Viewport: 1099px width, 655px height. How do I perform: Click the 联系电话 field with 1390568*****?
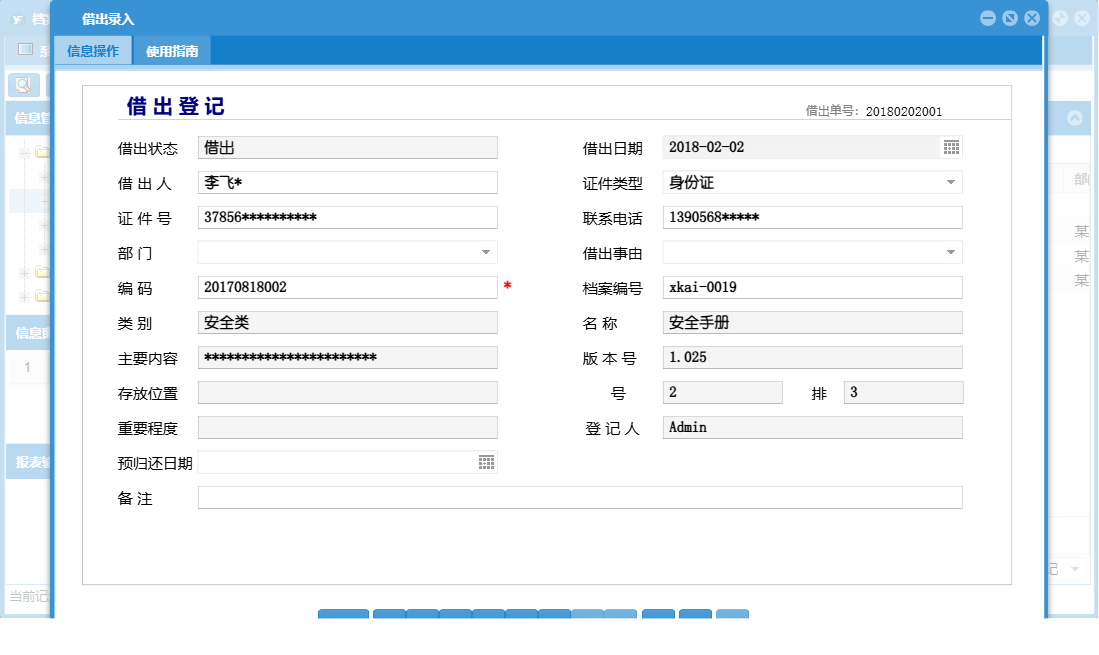[812, 217]
